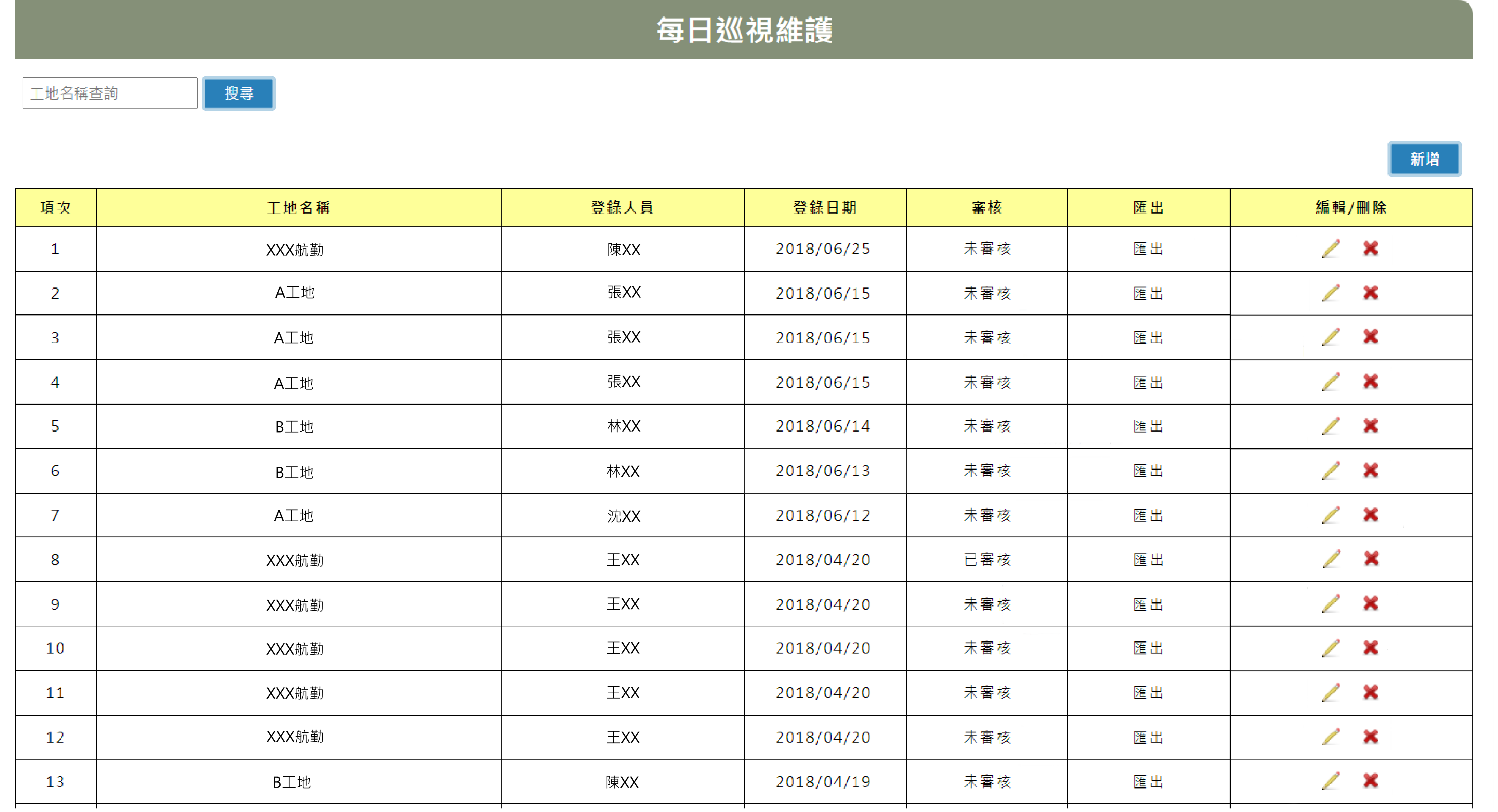This screenshot has width=1498, height=812.
Task: Click the pencil edit icon in row 1
Action: [x=1330, y=249]
